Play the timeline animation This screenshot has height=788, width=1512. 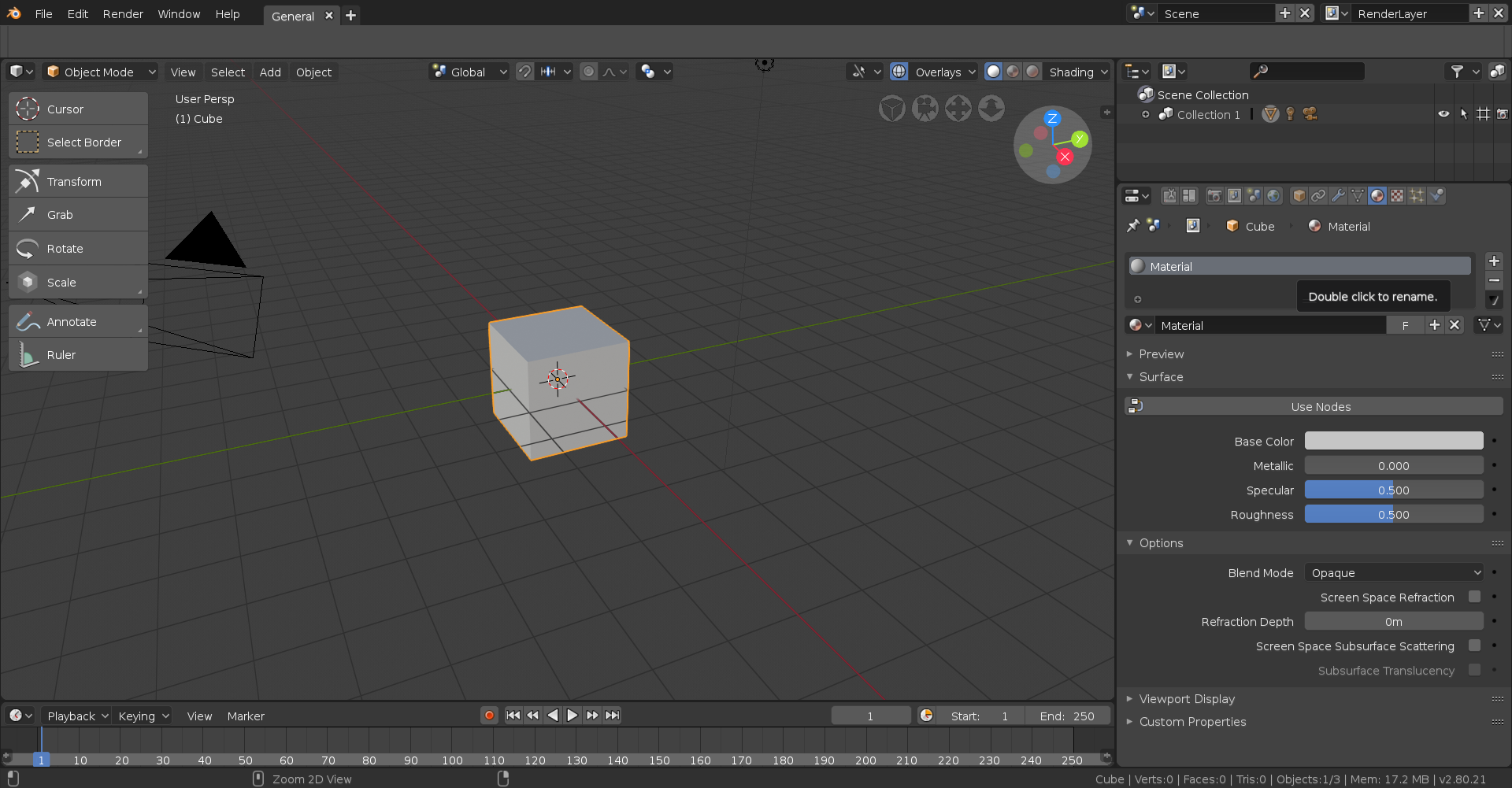coord(573,716)
